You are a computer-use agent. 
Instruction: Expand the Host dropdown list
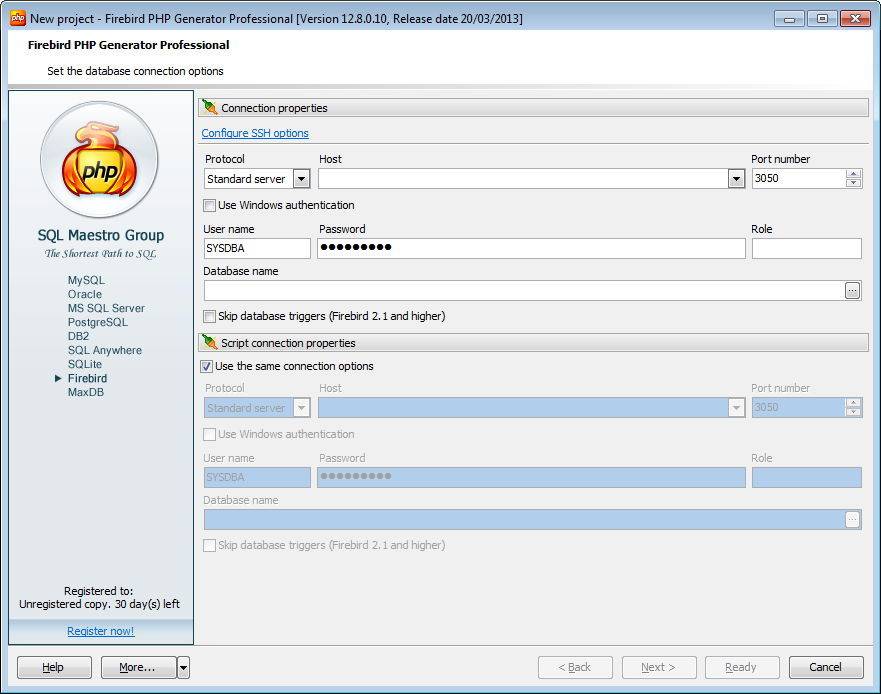pyautogui.click(x=736, y=179)
